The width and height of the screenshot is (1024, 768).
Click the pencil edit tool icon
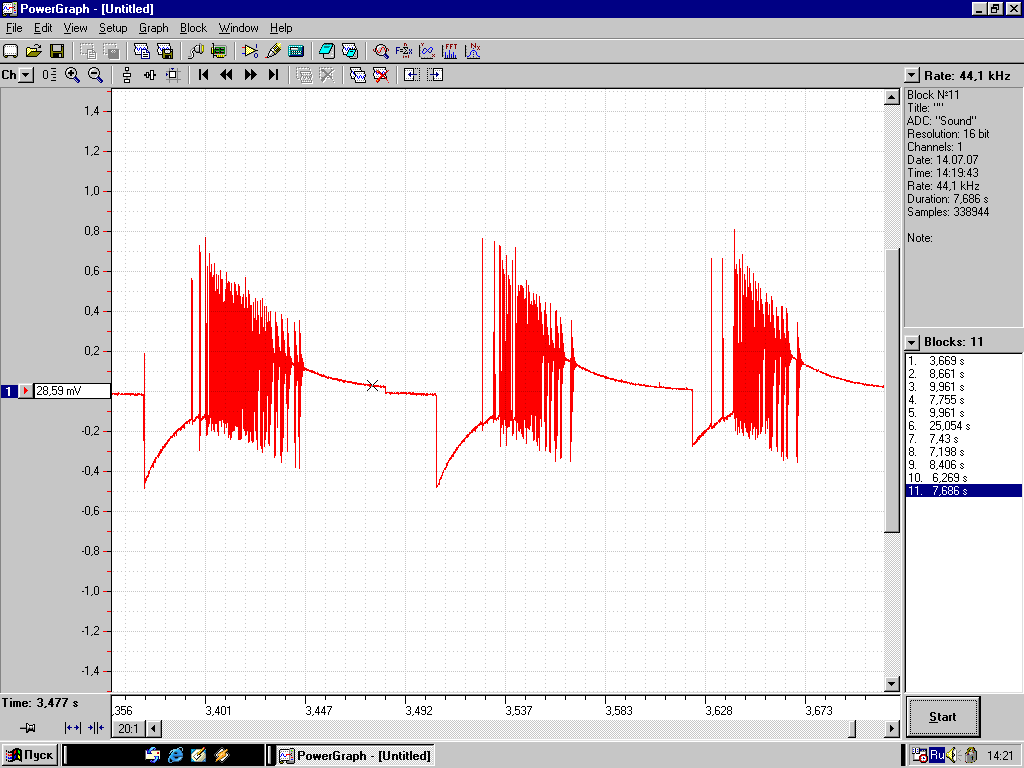[273, 51]
